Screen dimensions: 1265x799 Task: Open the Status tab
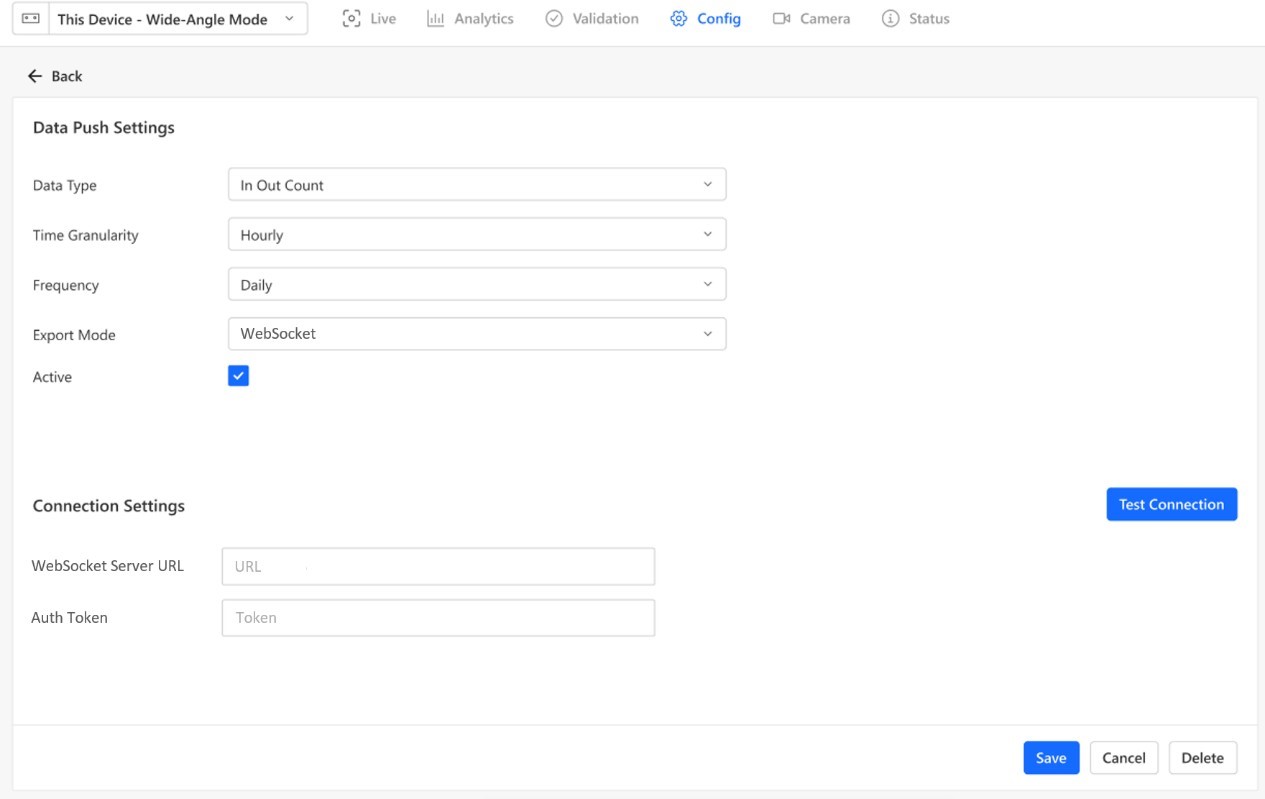point(916,18)
